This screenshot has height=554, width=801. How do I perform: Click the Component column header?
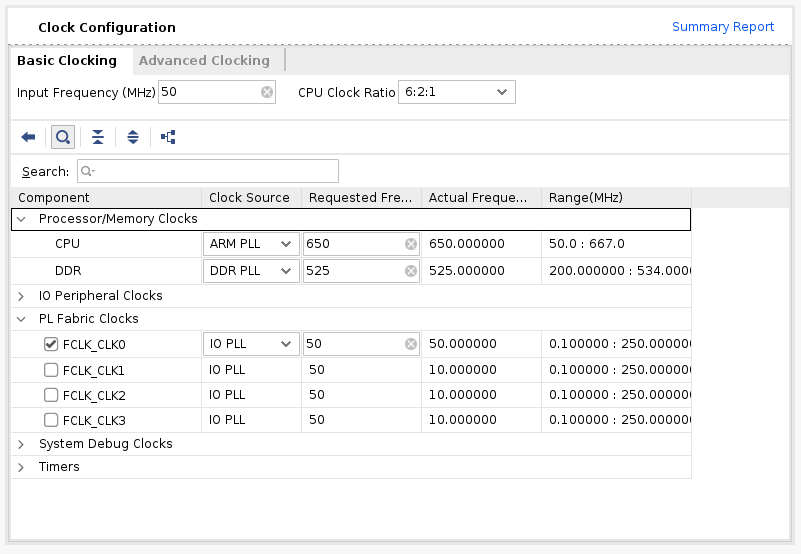pyautogui.click(x=106, y=197)
